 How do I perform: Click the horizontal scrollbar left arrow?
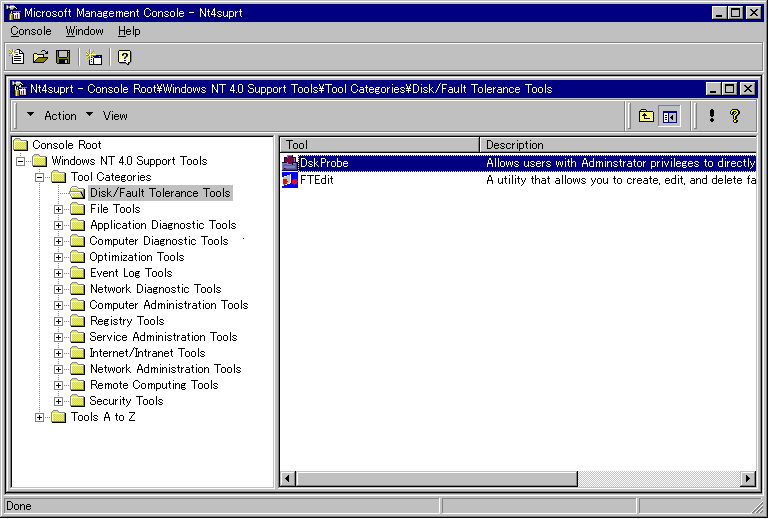(288, 478)
